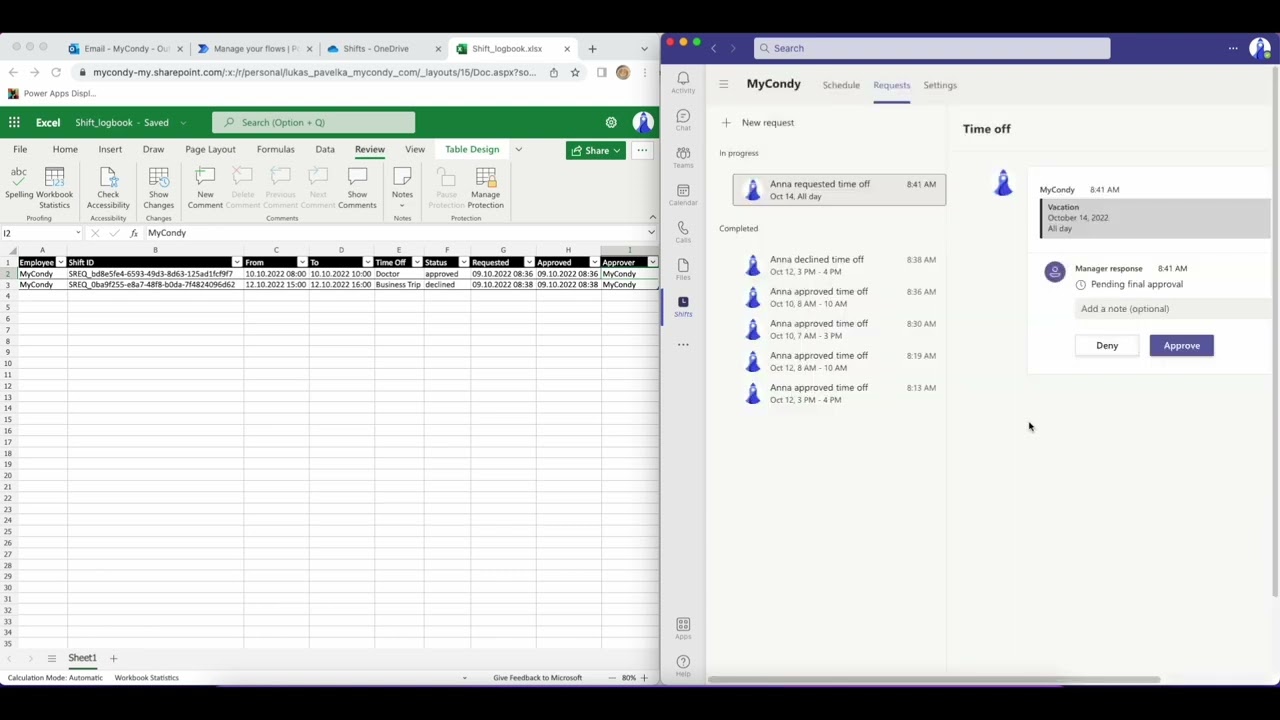Select Shifts in the Teams sidebar
Image resolution: width=1280 pixels, height=720 pixels.
point(683,306)
